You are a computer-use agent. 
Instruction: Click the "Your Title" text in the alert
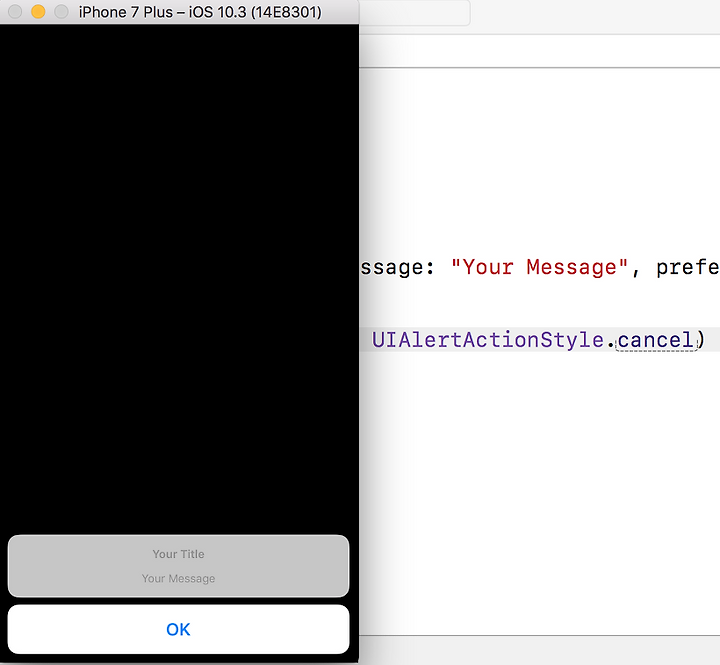click(178, 554)
